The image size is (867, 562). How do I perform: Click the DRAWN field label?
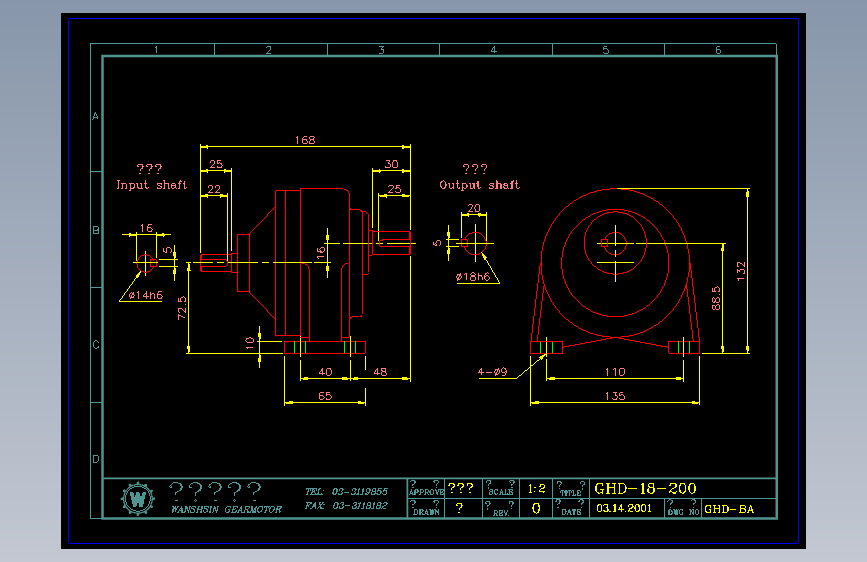click(426, 512)
